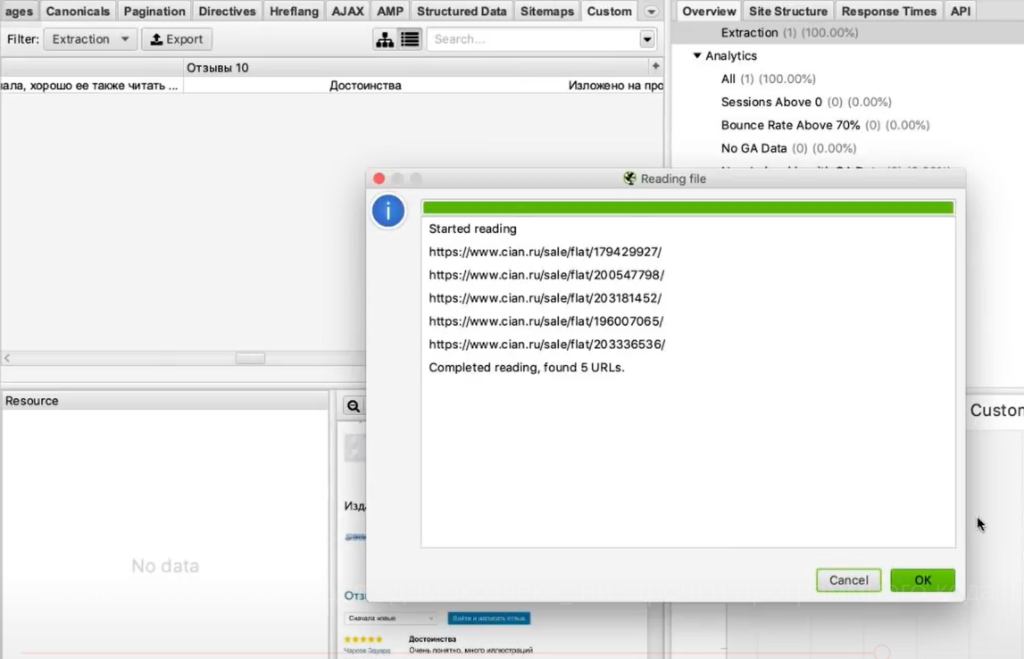Open the Response Times tab
Image resolution: width=1024 pixels, height=659 pixels.
(889, 11)
